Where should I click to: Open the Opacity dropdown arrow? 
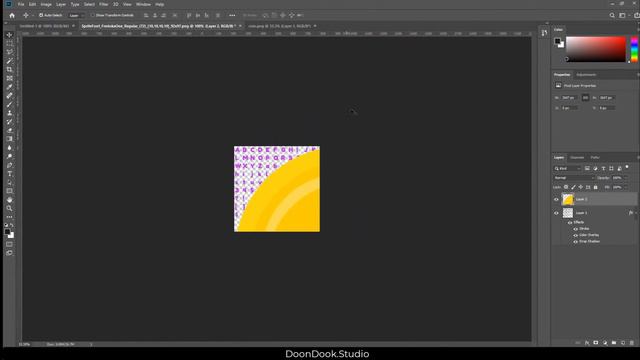click(625, 178)
